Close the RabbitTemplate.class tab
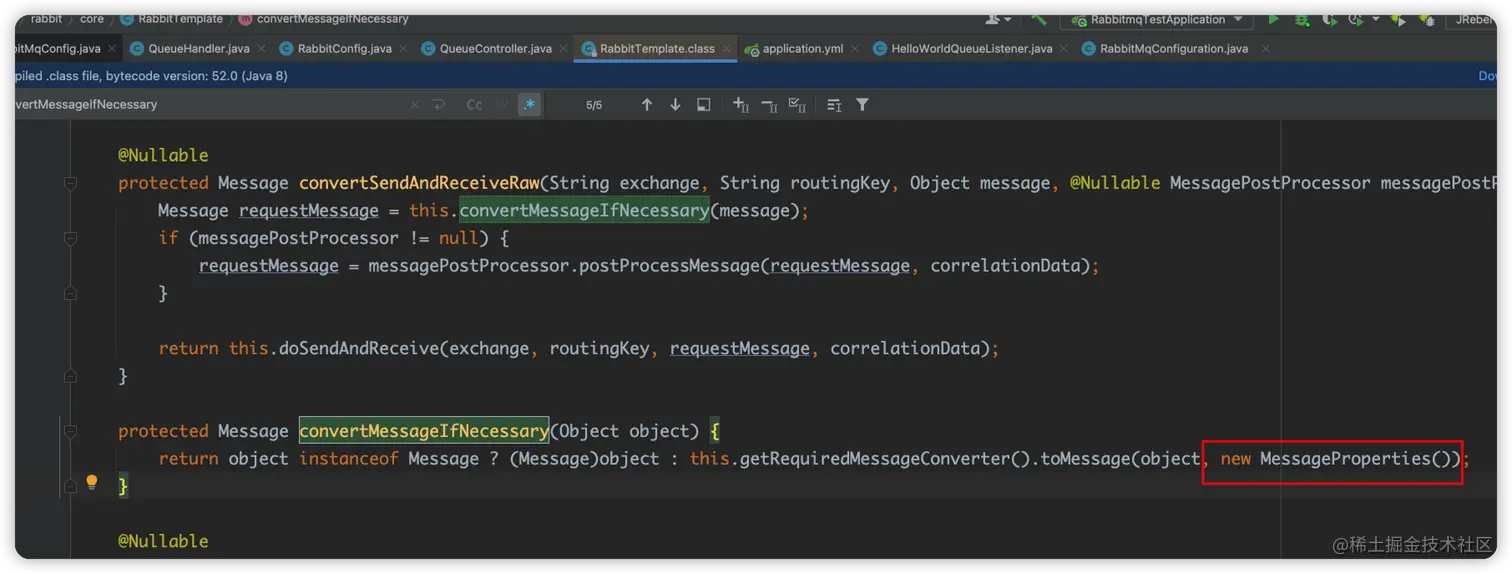The image size is (1512, 574). point(729,49)
